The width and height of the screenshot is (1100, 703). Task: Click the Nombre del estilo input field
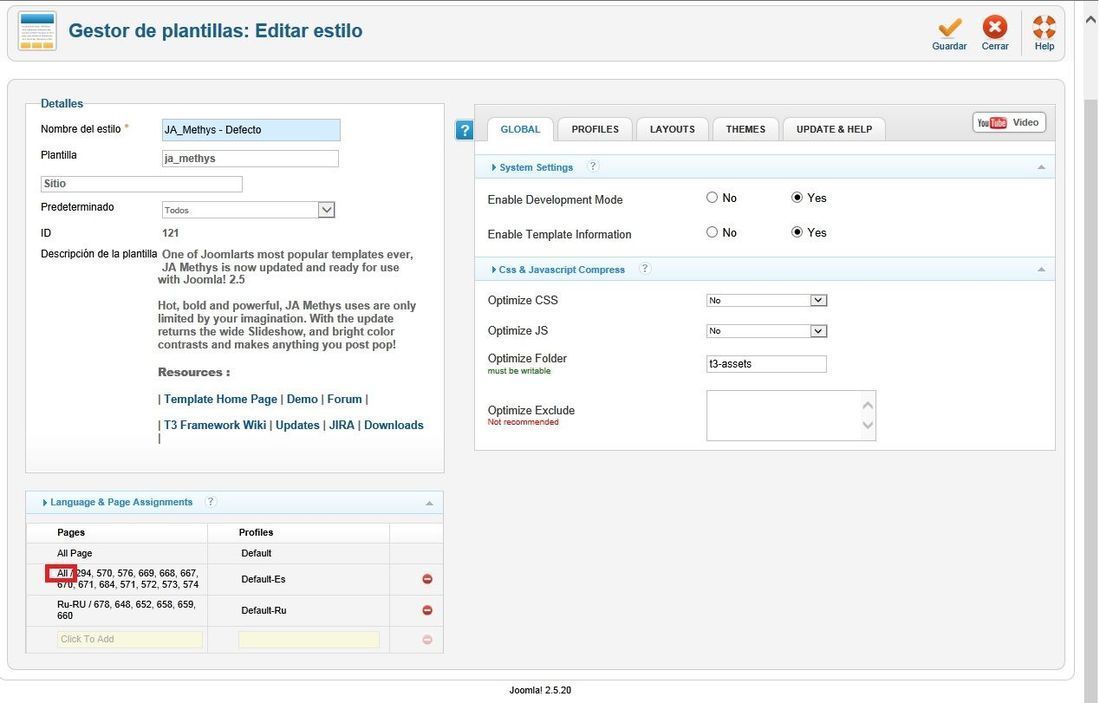coord(251,130)
